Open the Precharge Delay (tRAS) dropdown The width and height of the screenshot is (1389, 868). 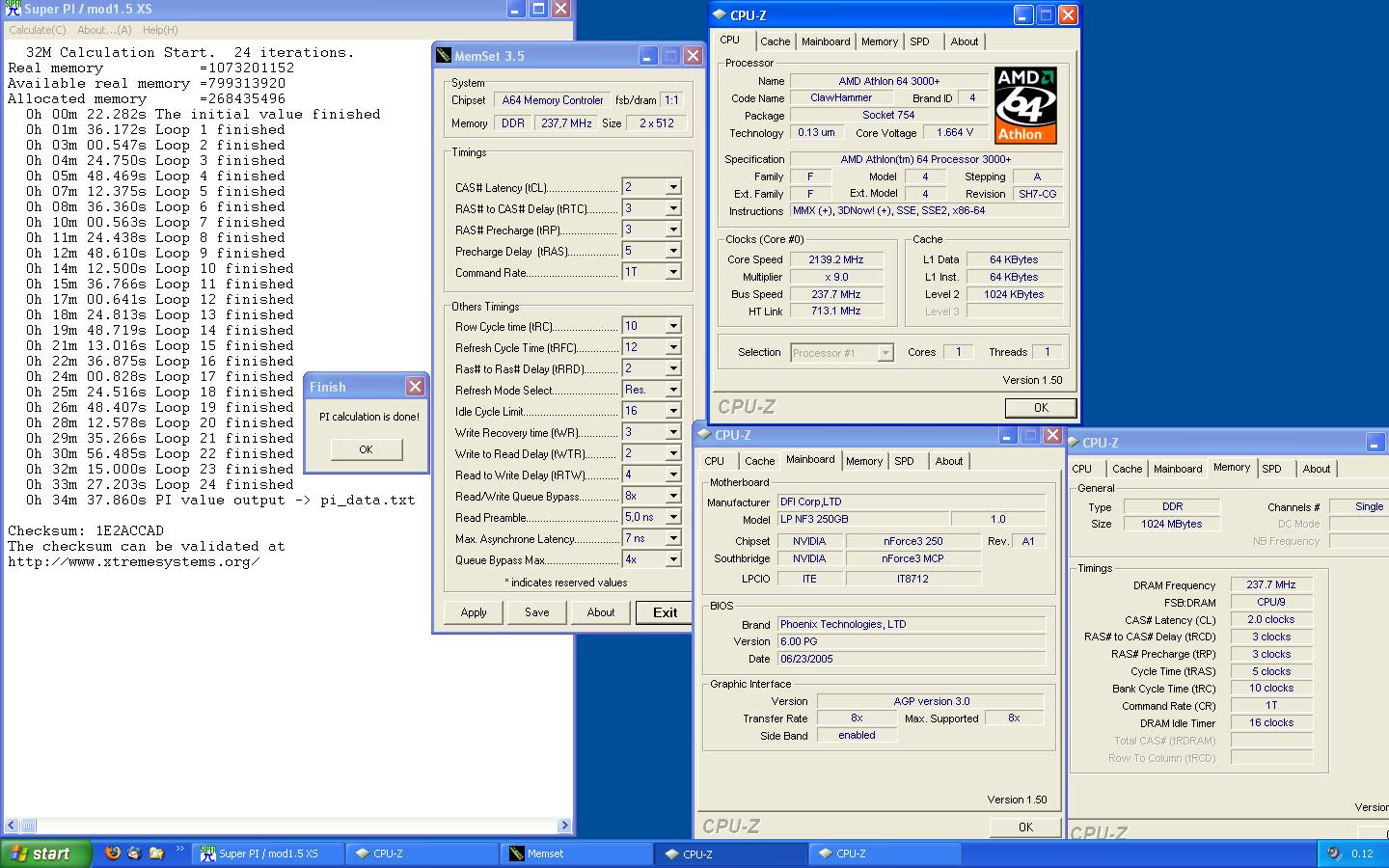(x=673, y=251)
